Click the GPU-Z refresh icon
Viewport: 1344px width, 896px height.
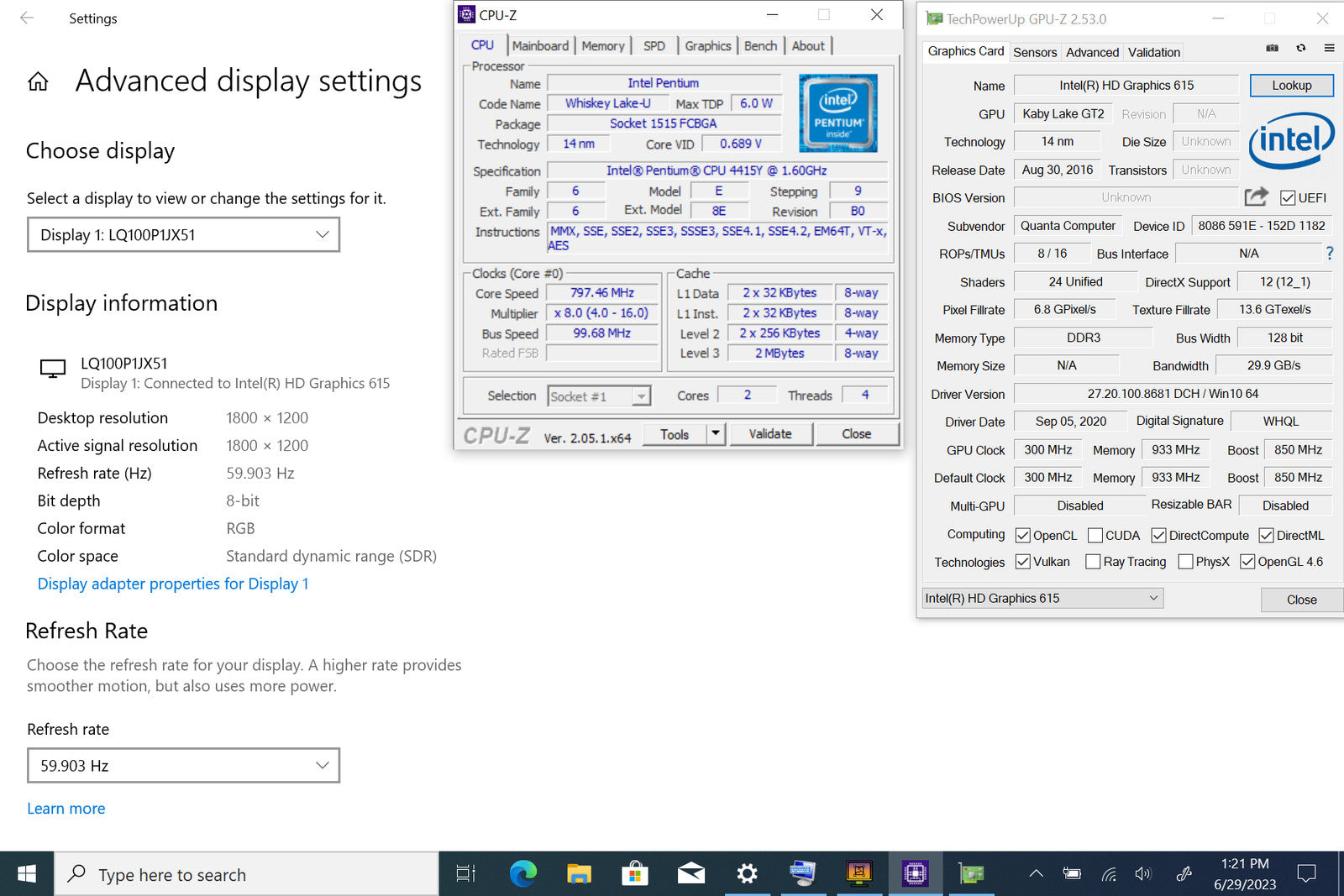click(x=1300, y=49)
